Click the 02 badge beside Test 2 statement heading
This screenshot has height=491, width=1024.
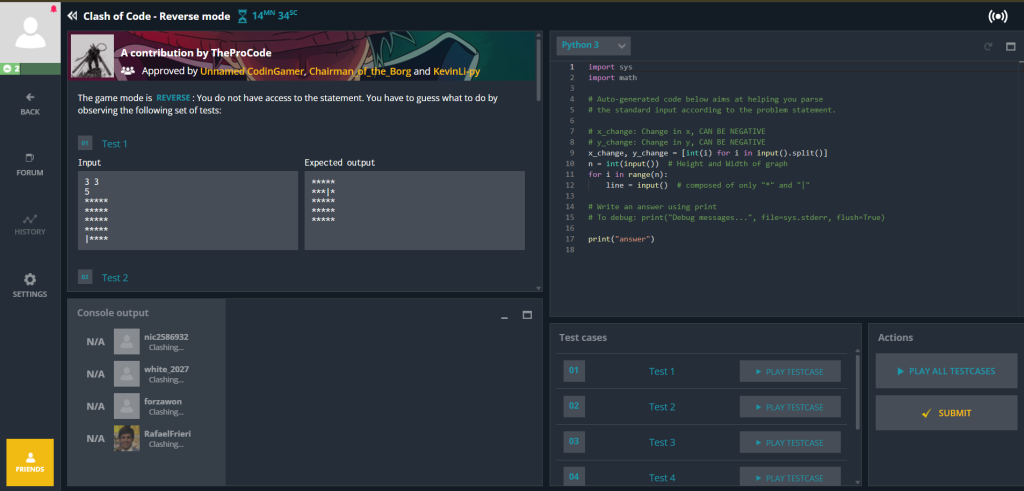click(85, 277)
